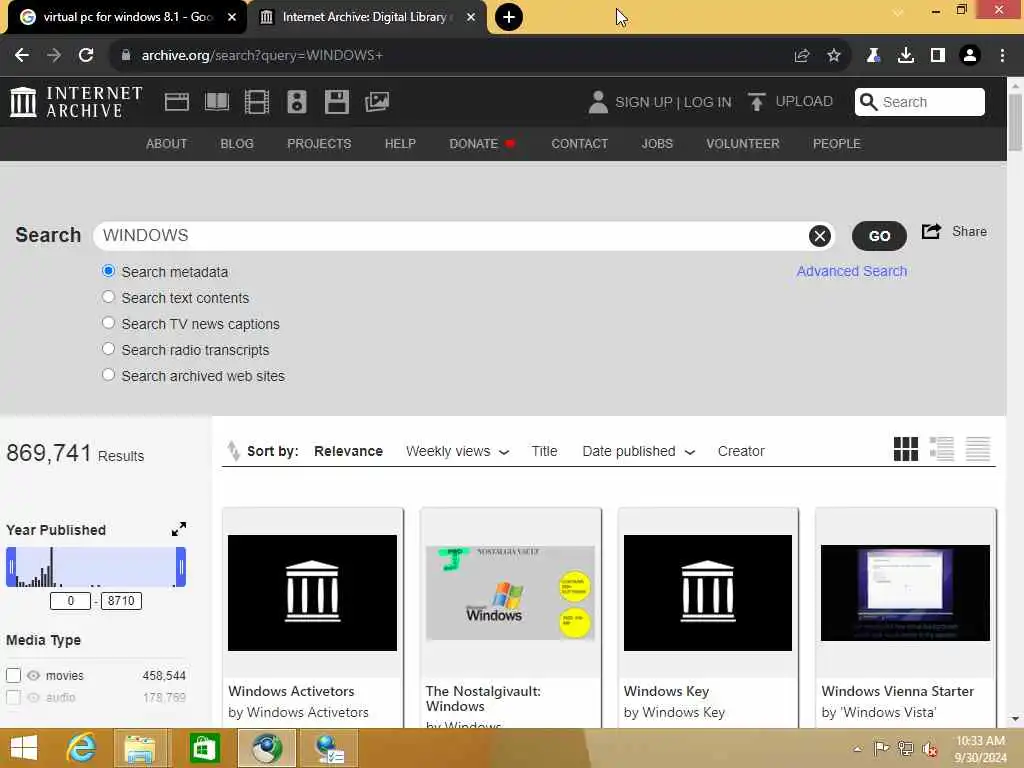Toggle the eye icon next to movies
This screenshot has height=768, width=1024.
(x=33, y=675)
